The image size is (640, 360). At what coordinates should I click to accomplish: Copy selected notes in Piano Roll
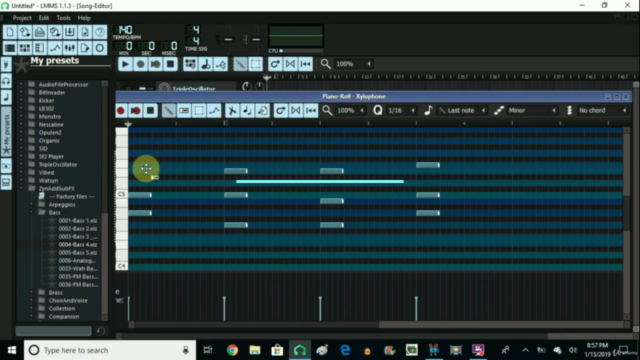247,111
